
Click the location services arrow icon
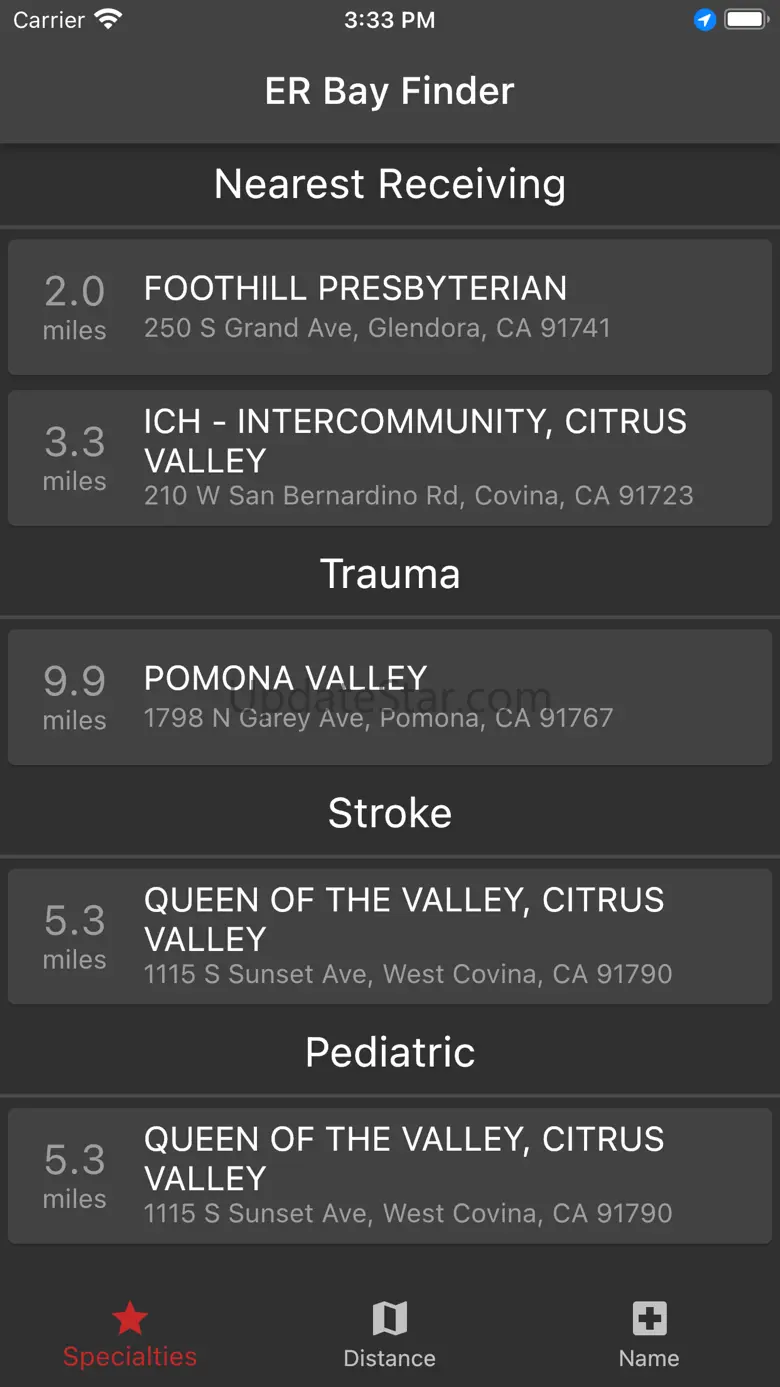[x=705, y=20]
